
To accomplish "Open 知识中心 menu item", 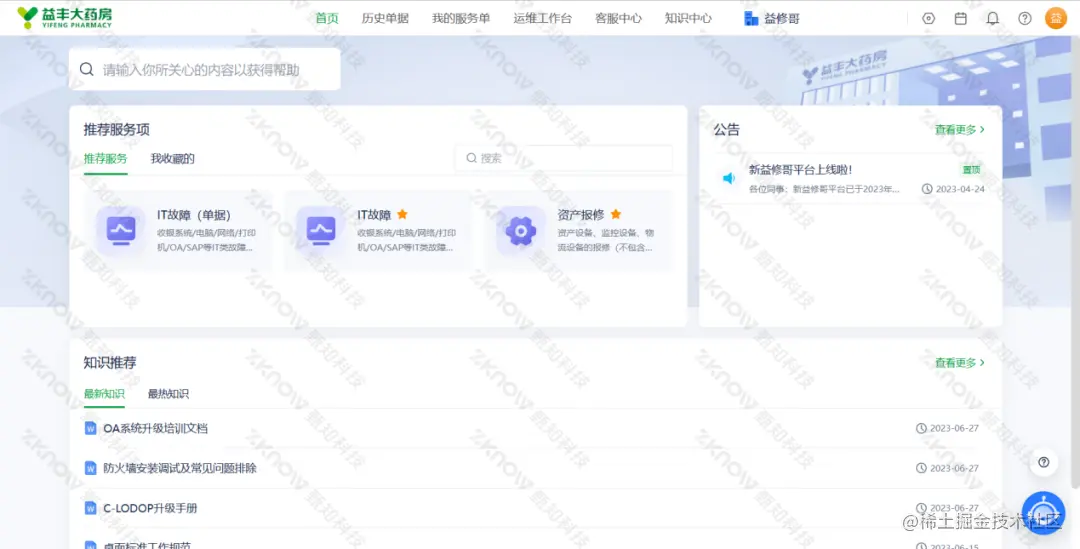I will [688, 19].
